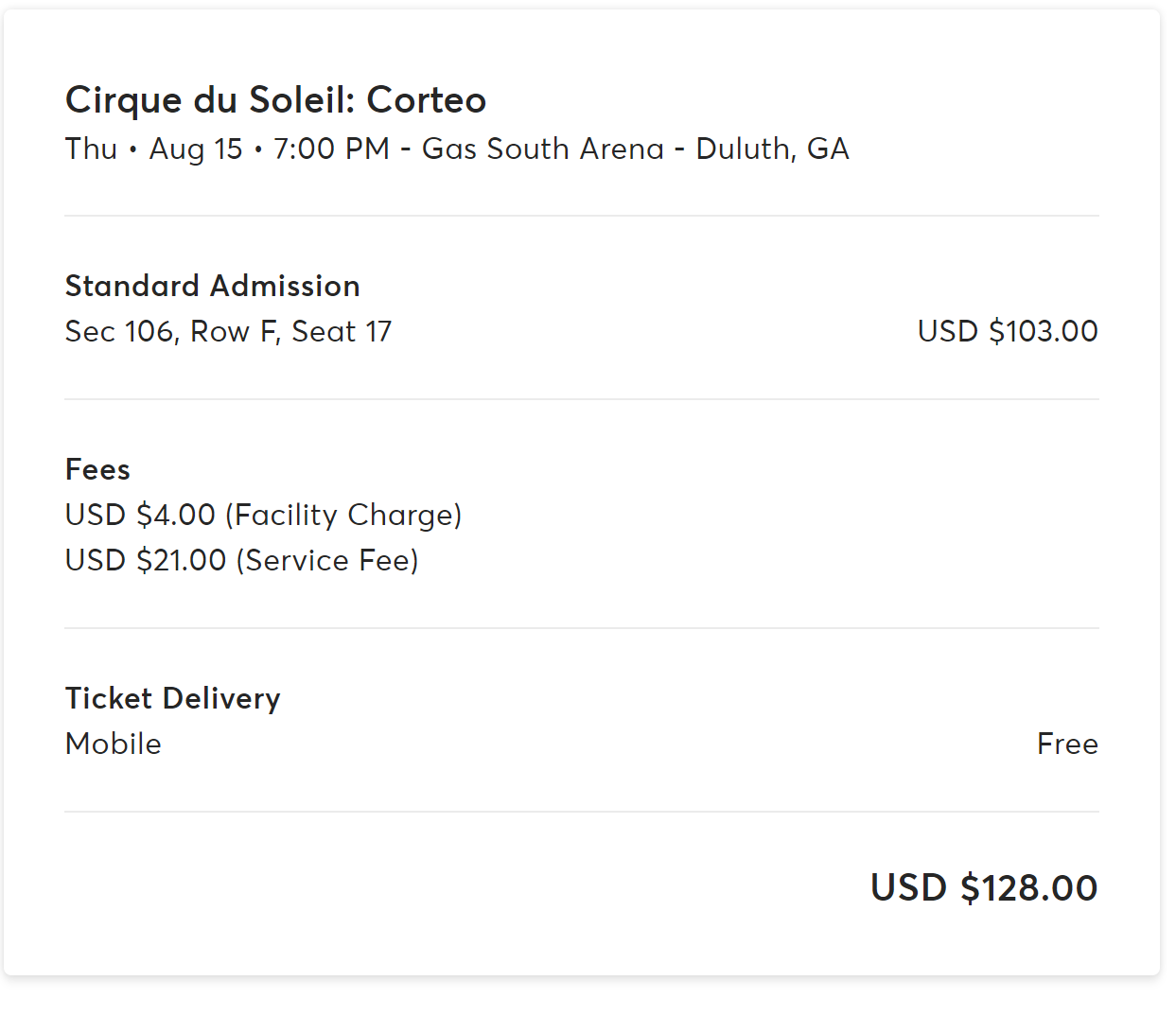Select the Fees heading
The width and height of the screenshot is (1176, 1016).
click(97, 469)
